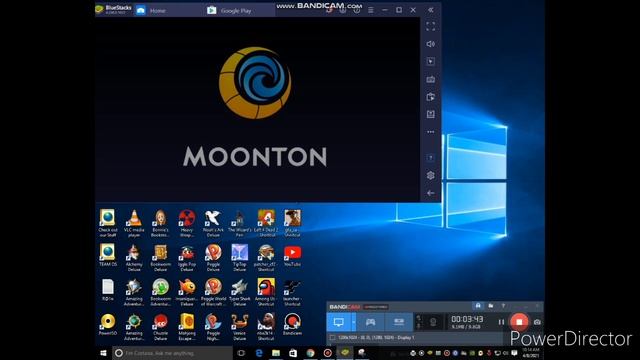Select Bandicam game recording mode
Screen dimensions: 640x360
370,322
